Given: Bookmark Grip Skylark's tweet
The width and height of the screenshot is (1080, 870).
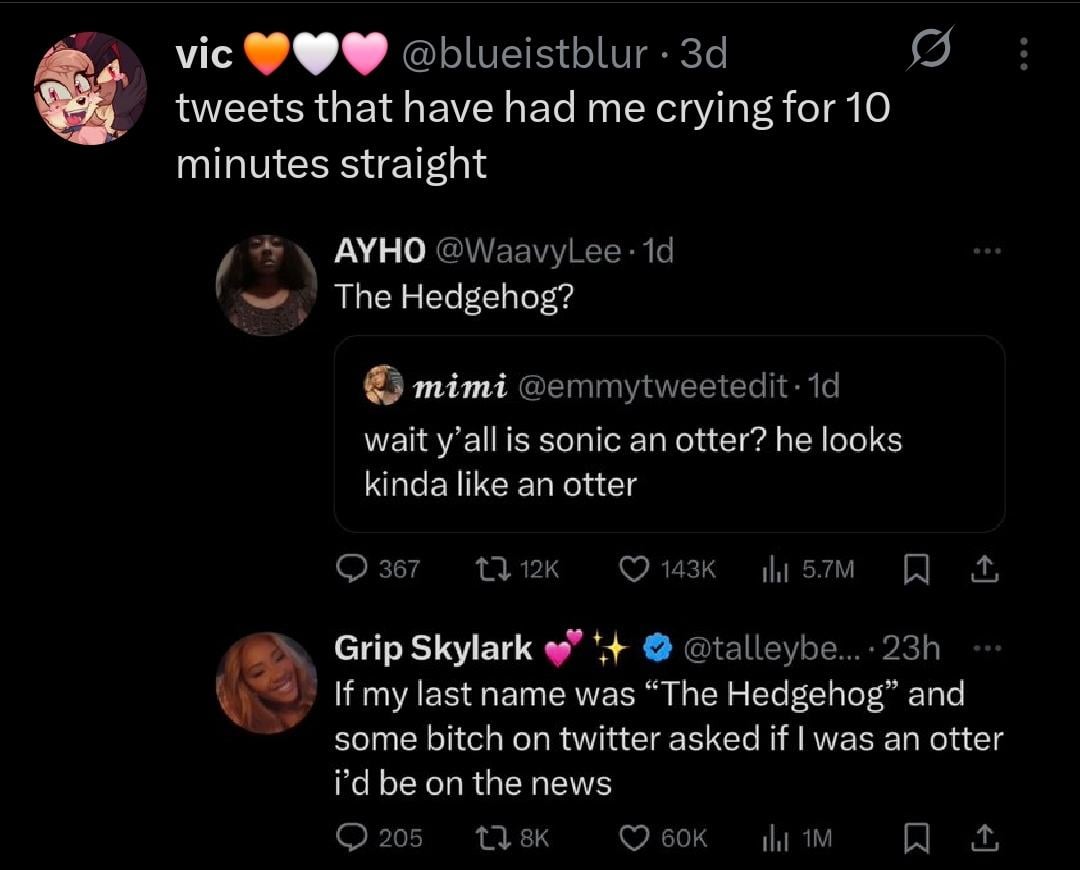Looking at the screenshot, I should [x=916, y=838].
